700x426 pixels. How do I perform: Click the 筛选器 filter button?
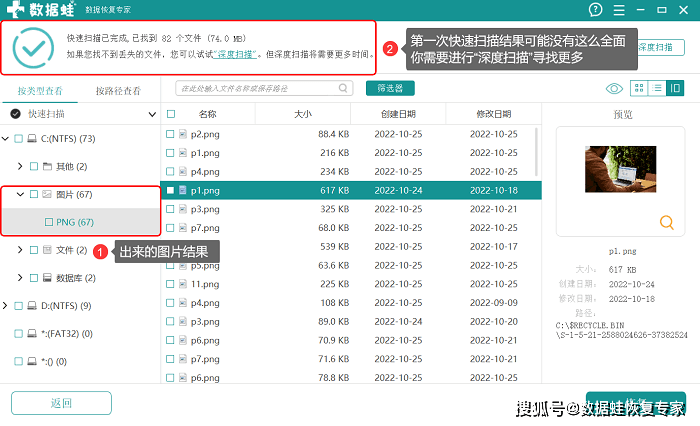[390, 88]
